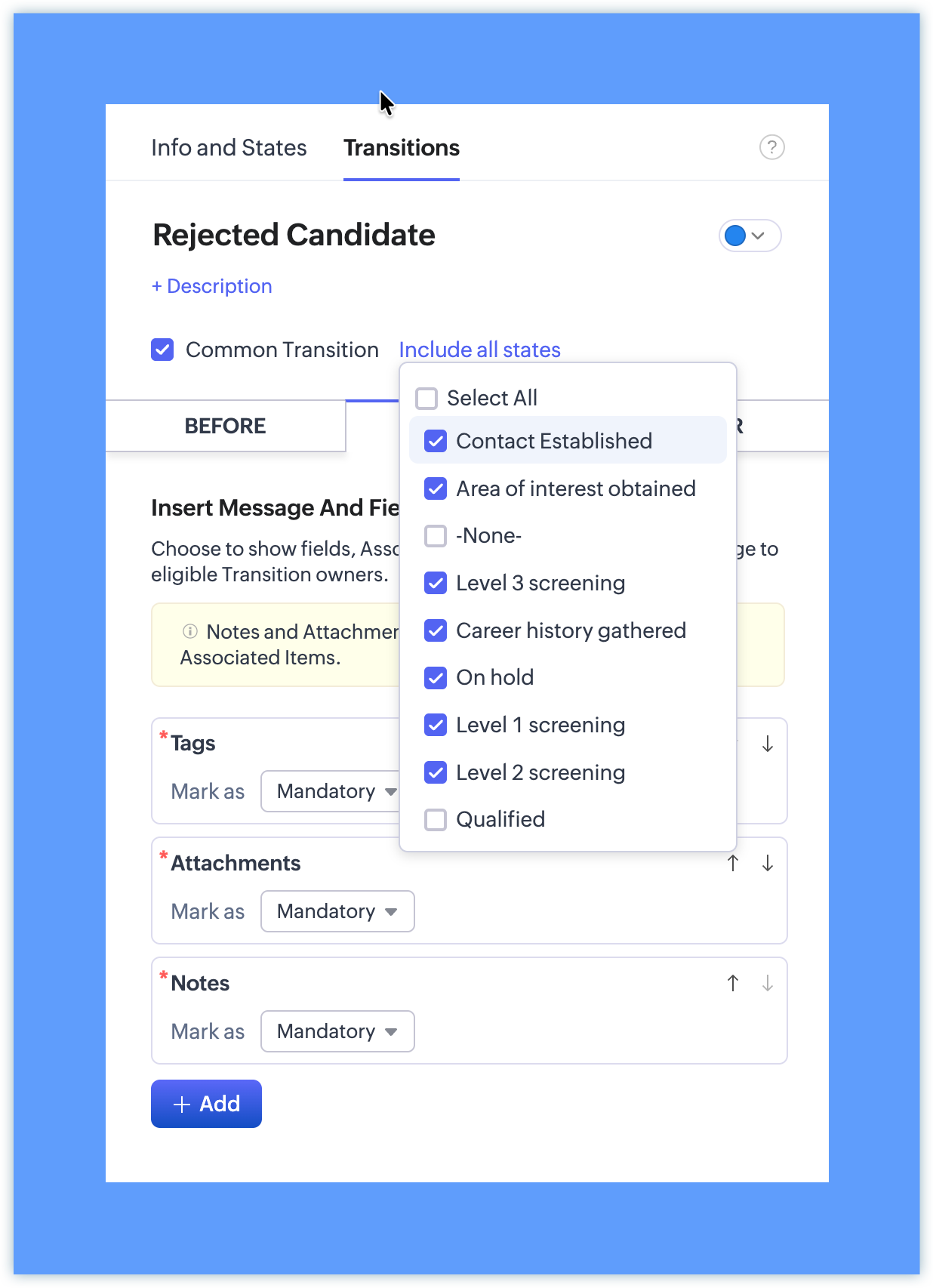
Task: Expand the Attachments Mandatory dropdown
Action: (337, 911)
